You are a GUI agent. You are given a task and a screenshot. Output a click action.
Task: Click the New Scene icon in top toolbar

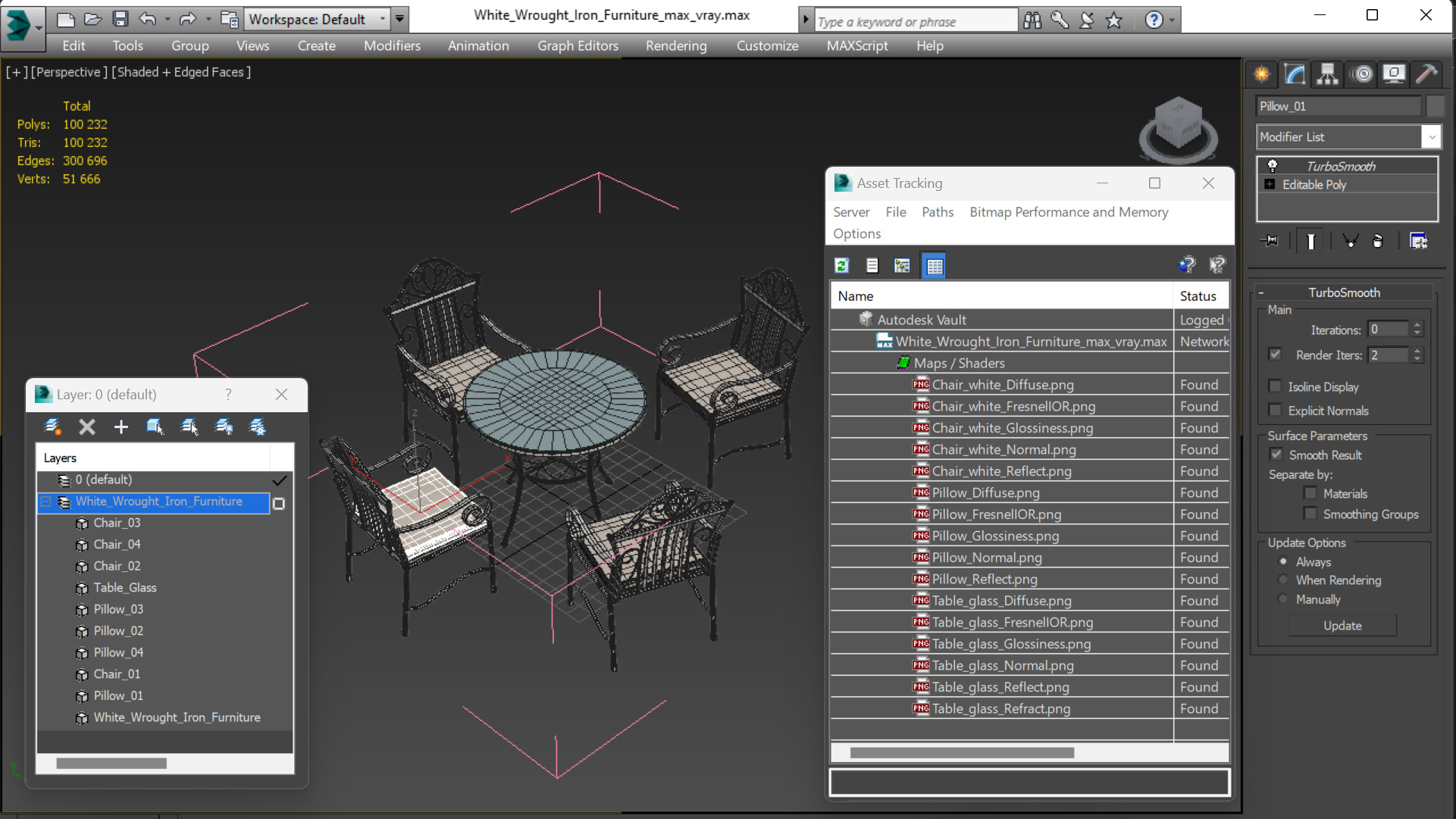coord(66,19)
